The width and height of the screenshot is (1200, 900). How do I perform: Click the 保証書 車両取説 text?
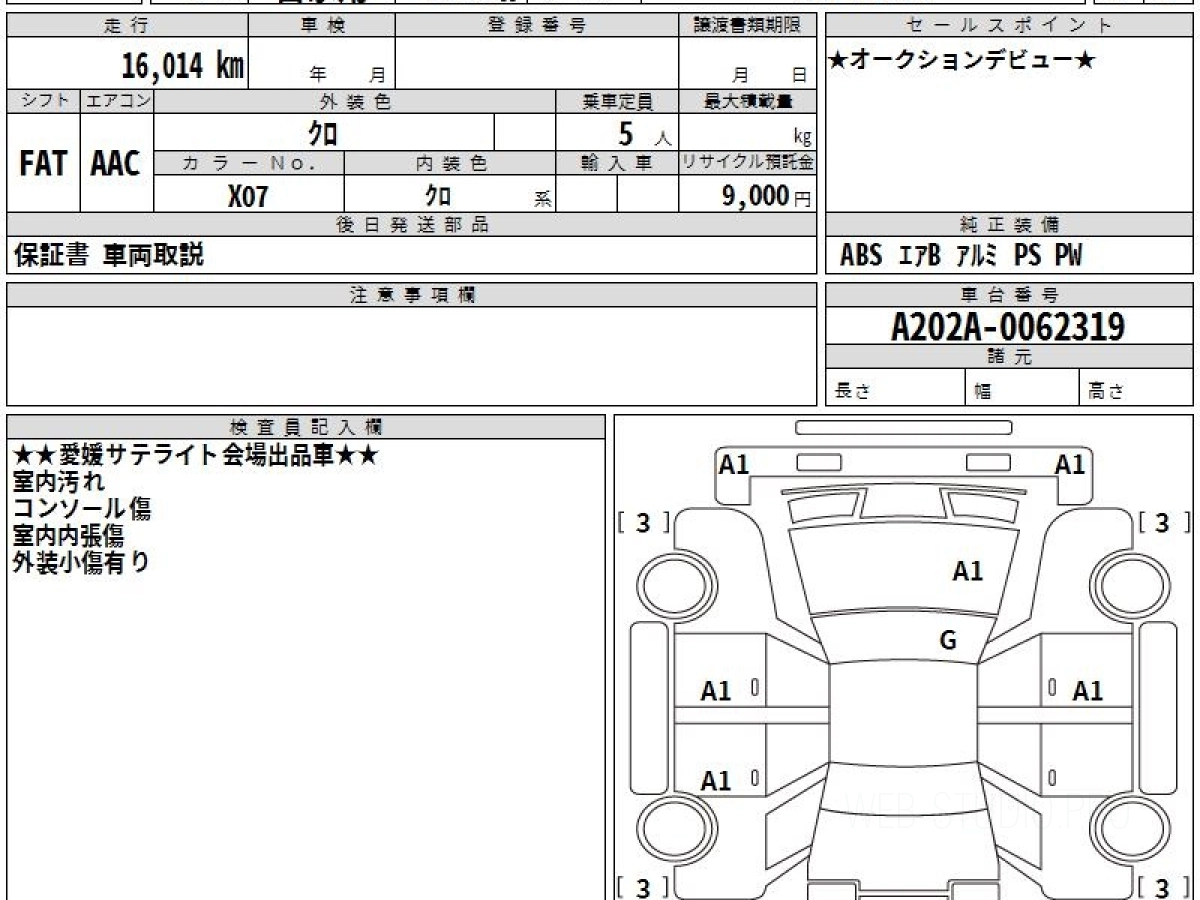[x=109, y=255]
